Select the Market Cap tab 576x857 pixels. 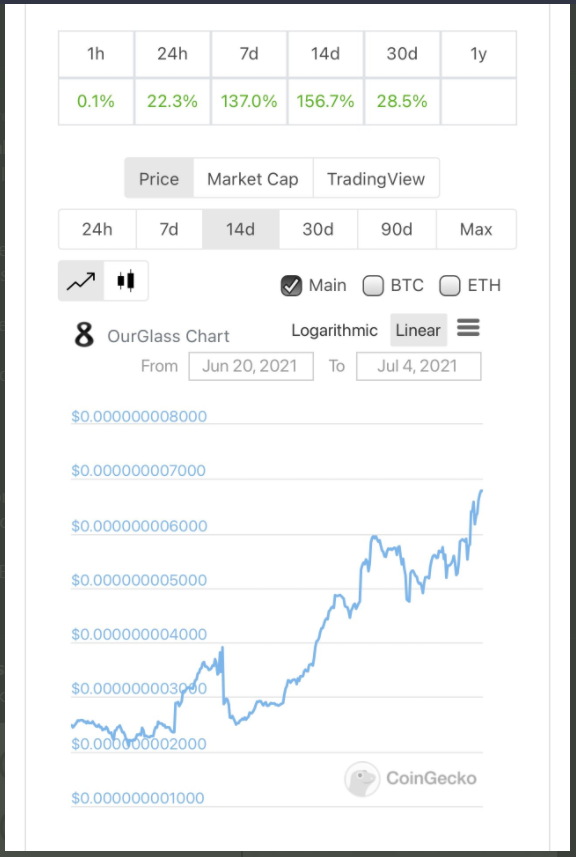pyautogui.click(x=253, y=178)
